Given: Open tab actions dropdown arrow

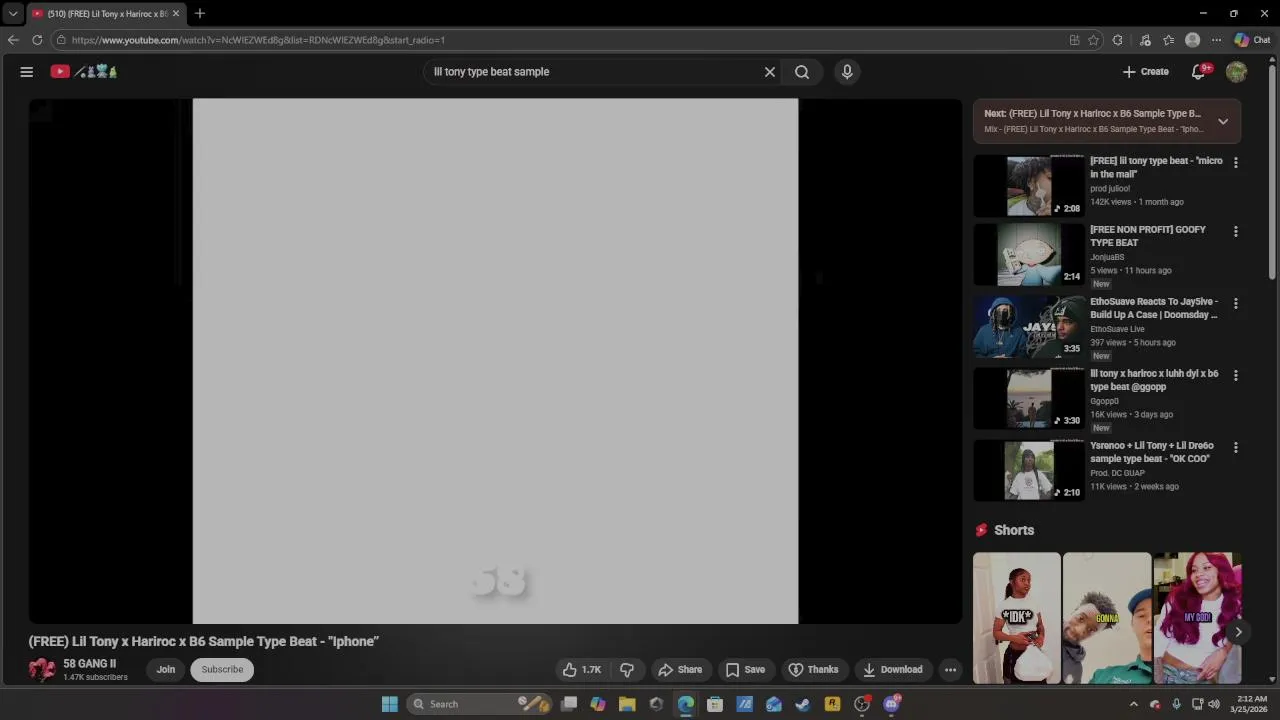Looking at the screenshot, I should pos(13,14).
